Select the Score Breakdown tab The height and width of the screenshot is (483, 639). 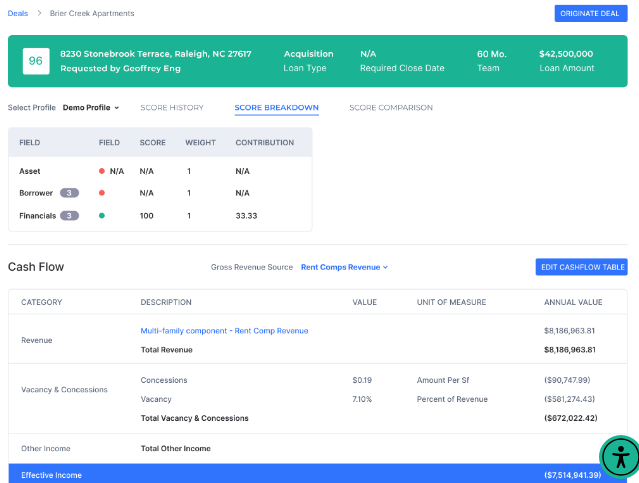point(276,107)
